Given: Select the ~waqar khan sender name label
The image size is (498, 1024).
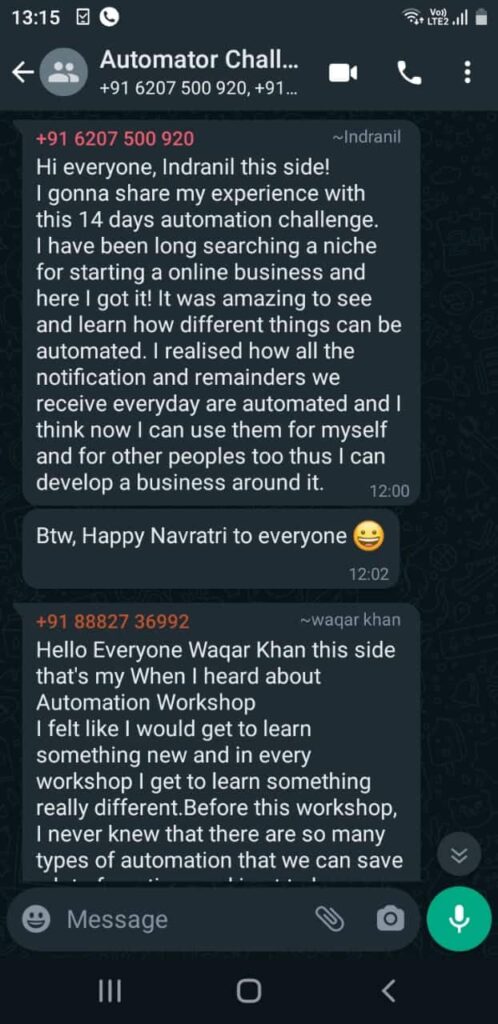Looking at the screenshot, I should tap(350, 620).
